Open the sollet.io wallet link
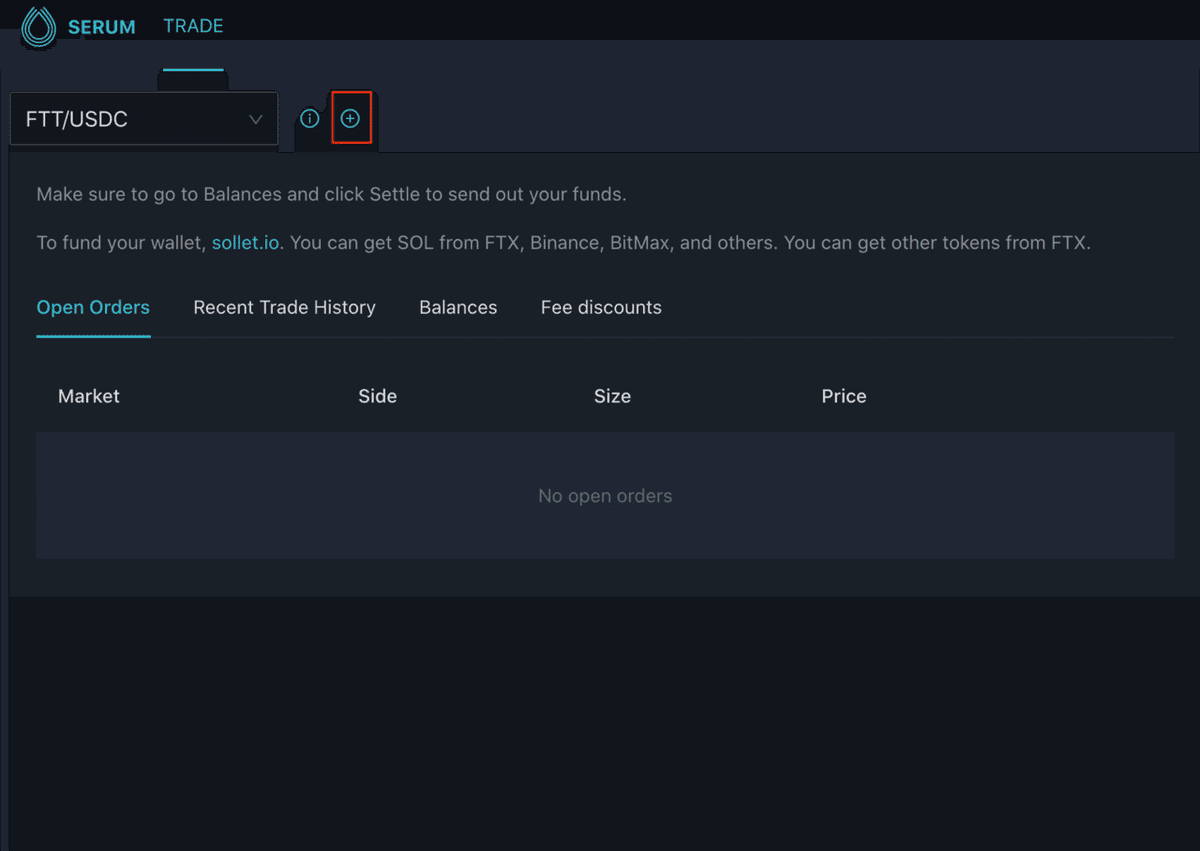Image resolution: width=1200 pixels, height=851 pixels. [245, 243]
